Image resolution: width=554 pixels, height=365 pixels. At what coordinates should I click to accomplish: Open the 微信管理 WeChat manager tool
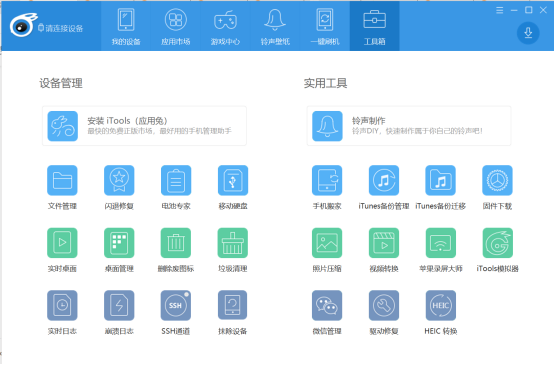pyautogui.click(x=327, y=305)
